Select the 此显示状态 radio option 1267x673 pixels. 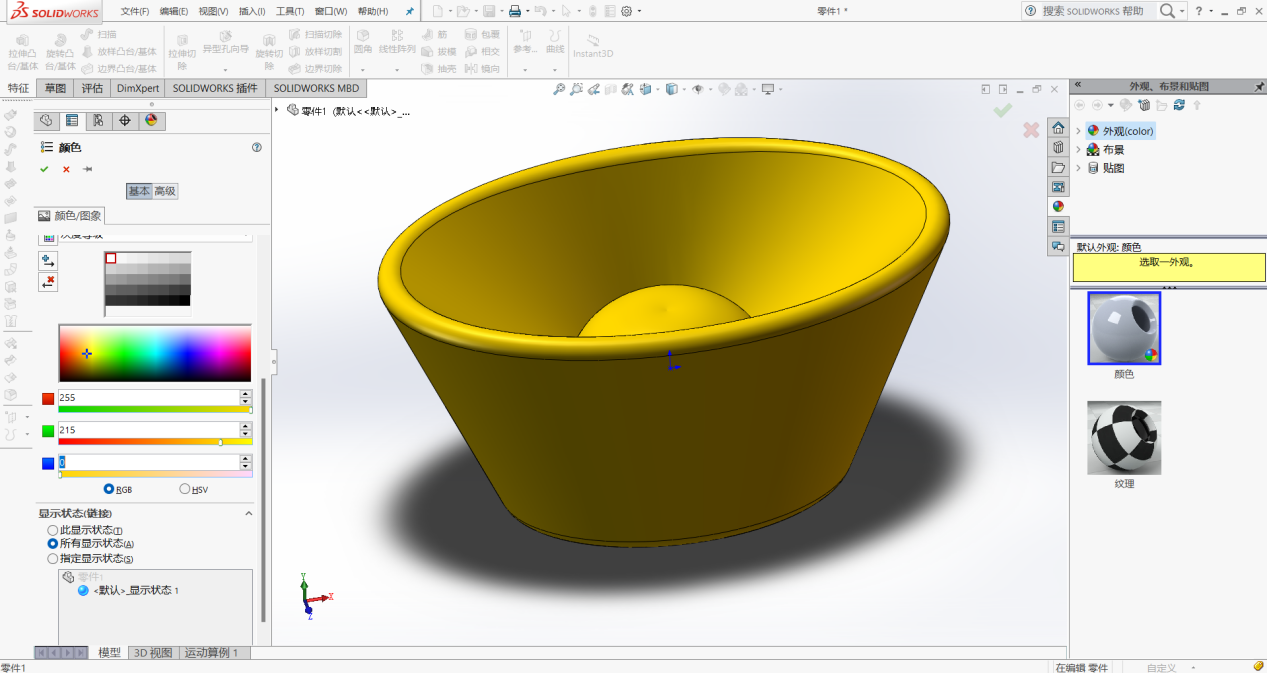tap(53, 530)
